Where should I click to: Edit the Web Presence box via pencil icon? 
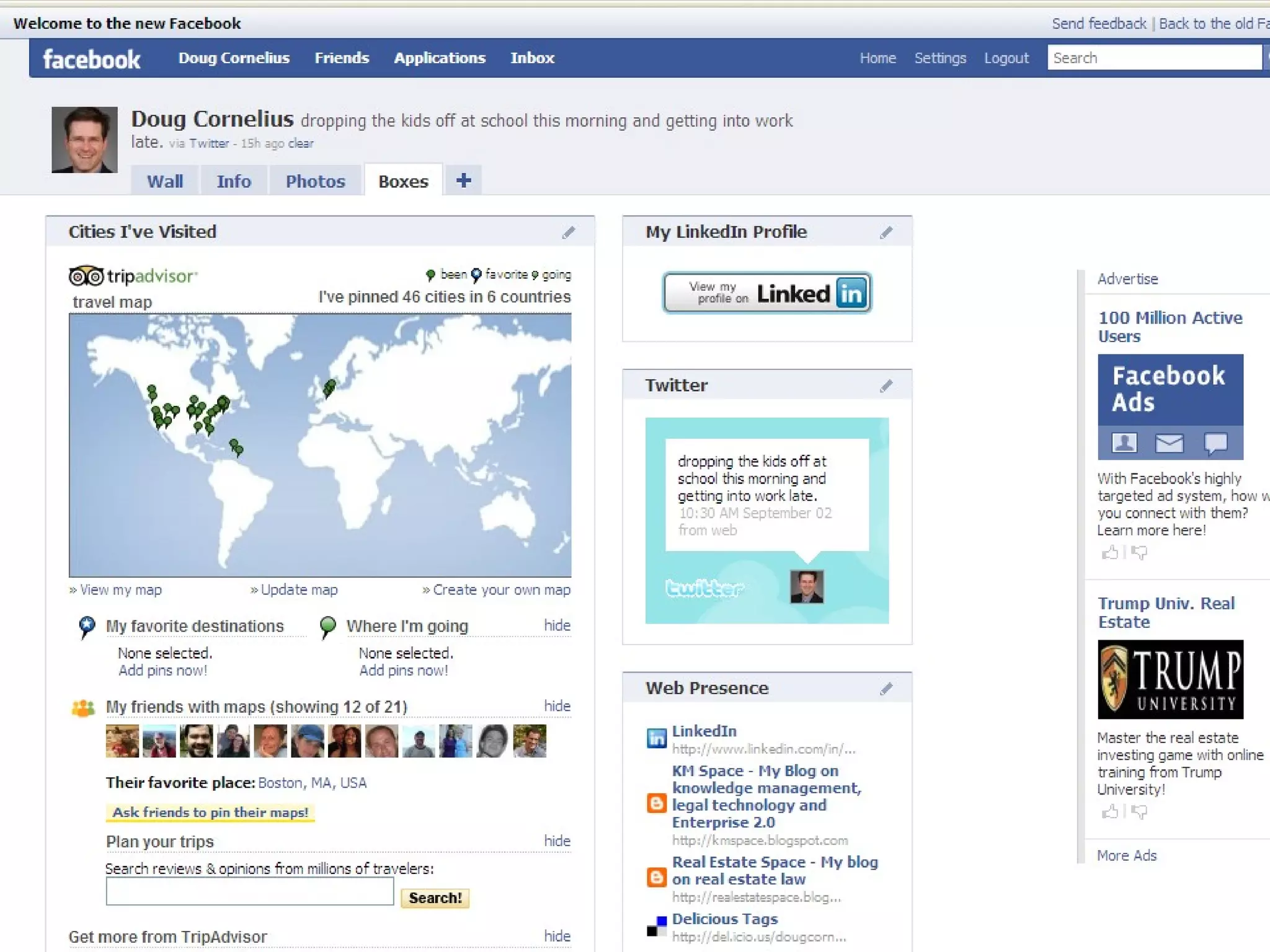[886, 689]
